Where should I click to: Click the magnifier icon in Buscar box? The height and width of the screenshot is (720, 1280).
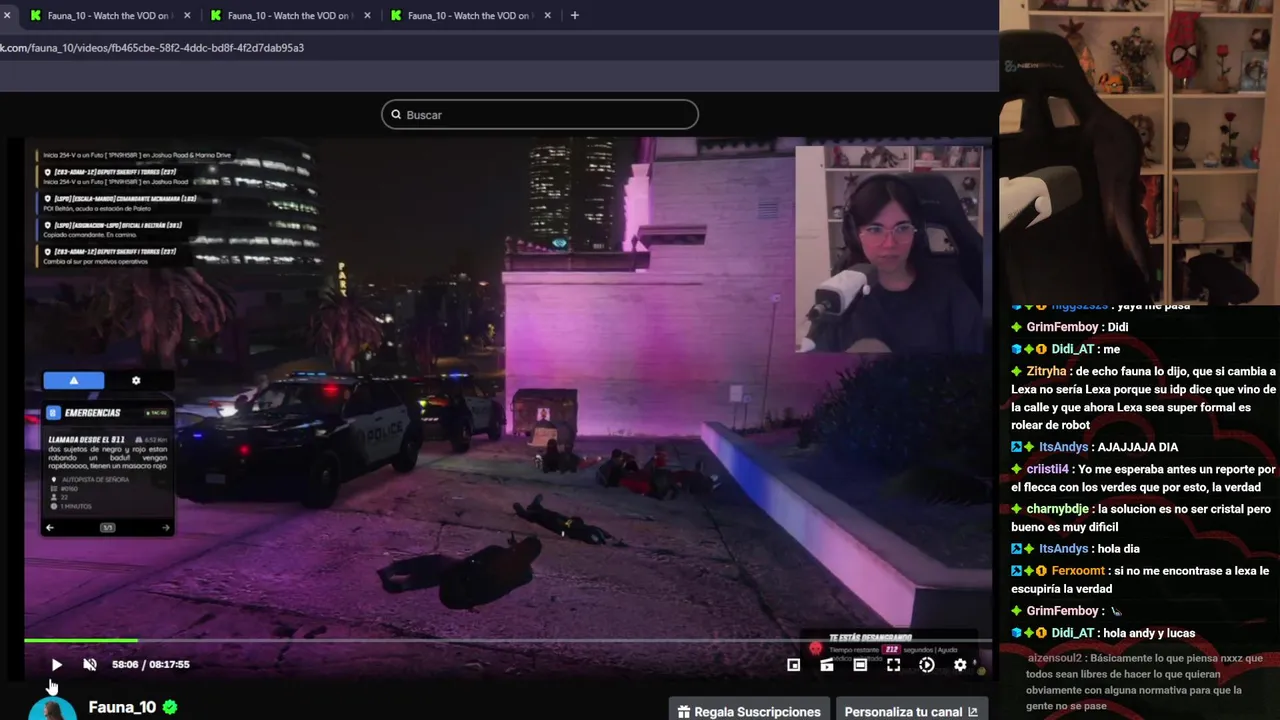pyautogui.click(x=396, y=115)
